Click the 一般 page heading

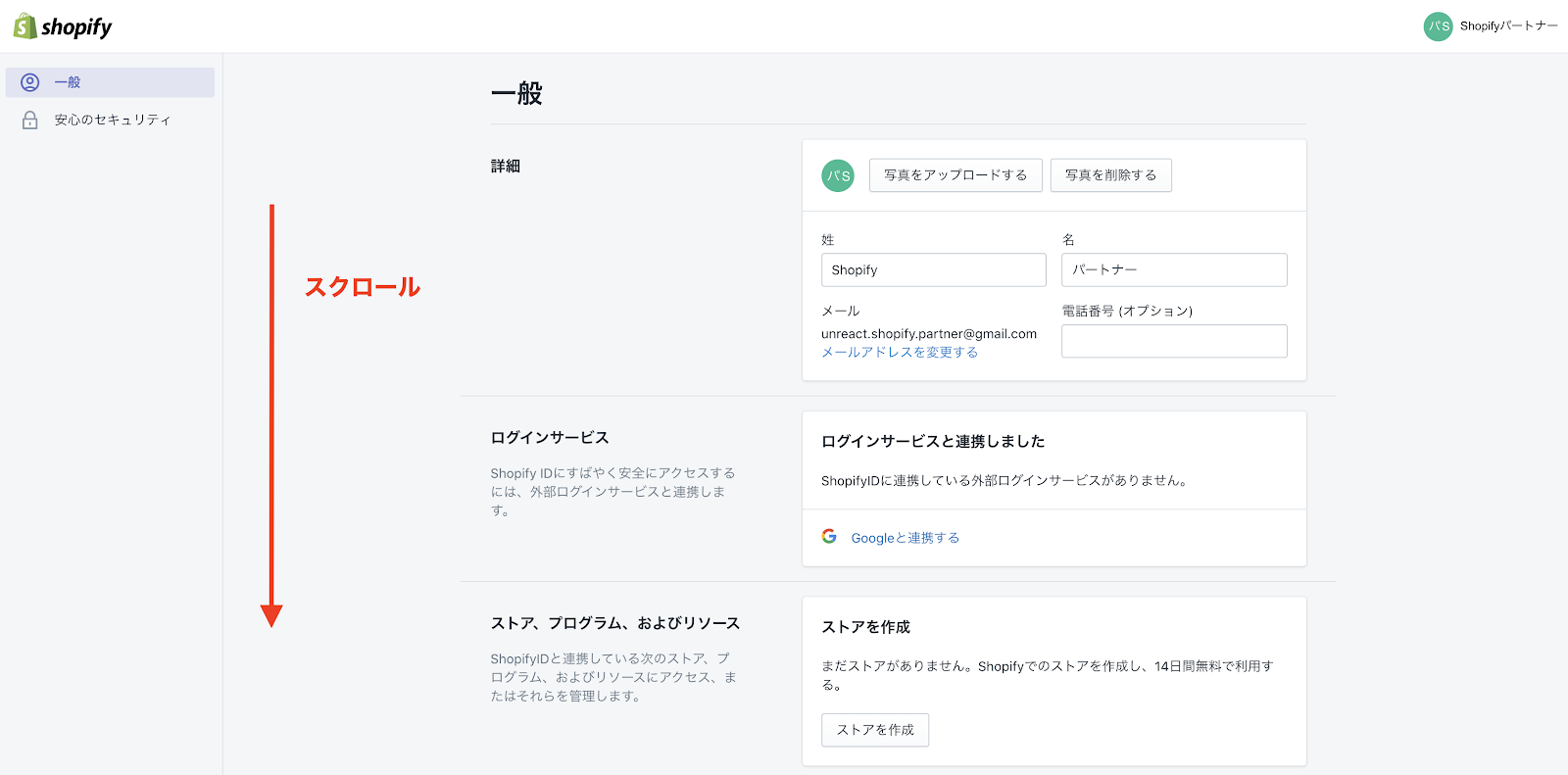point(516,94)
